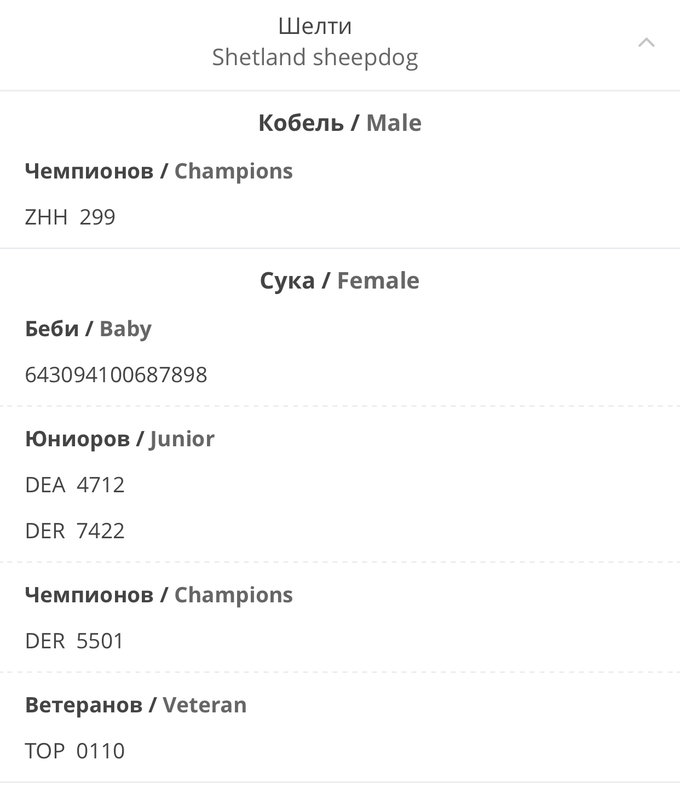
Task: Click the word Junior in class label
Action: [182, 439]
